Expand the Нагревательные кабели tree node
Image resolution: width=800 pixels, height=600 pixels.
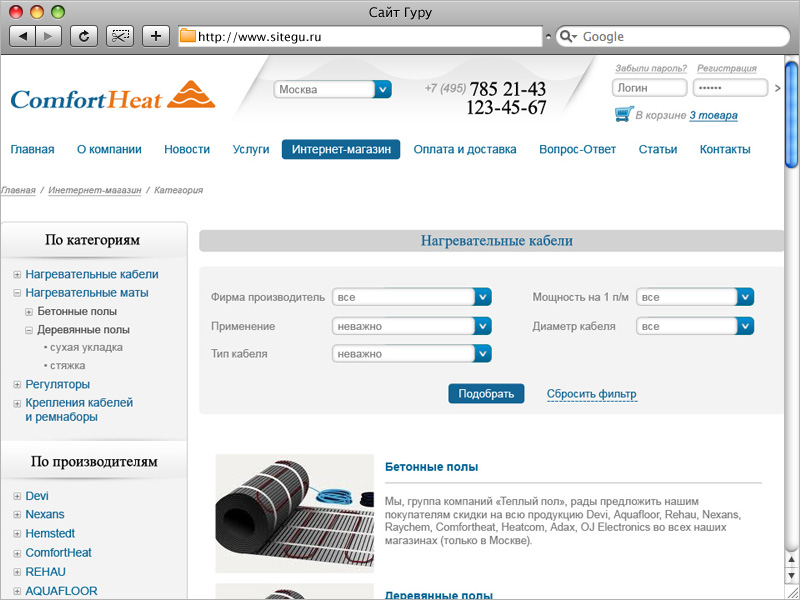(x=17, y=275)
